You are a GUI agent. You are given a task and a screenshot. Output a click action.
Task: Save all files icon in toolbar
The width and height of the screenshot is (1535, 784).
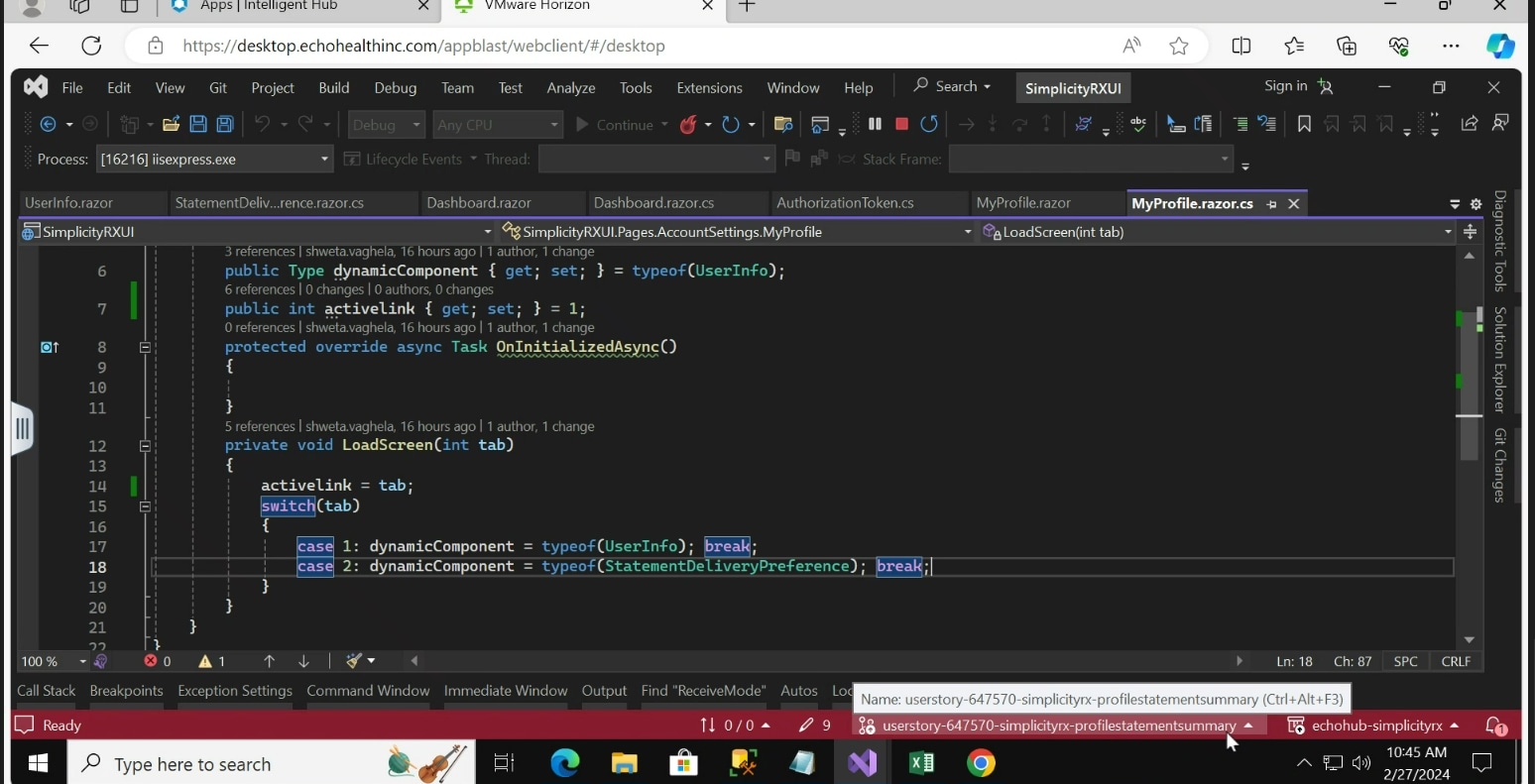(225, 124)
